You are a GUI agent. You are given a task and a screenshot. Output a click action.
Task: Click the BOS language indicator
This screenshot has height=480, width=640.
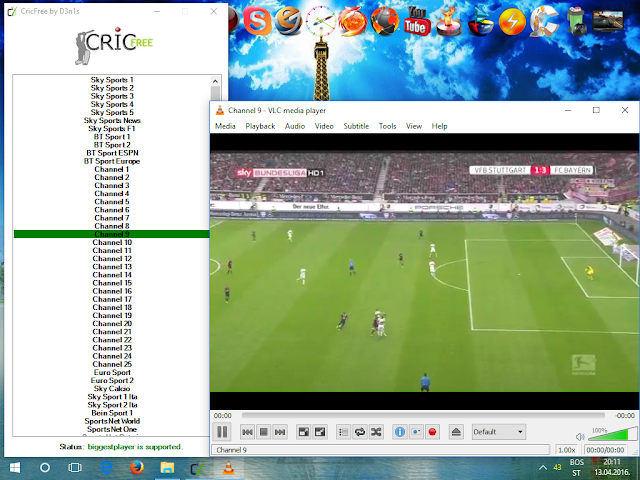click(x=577, y=468)
